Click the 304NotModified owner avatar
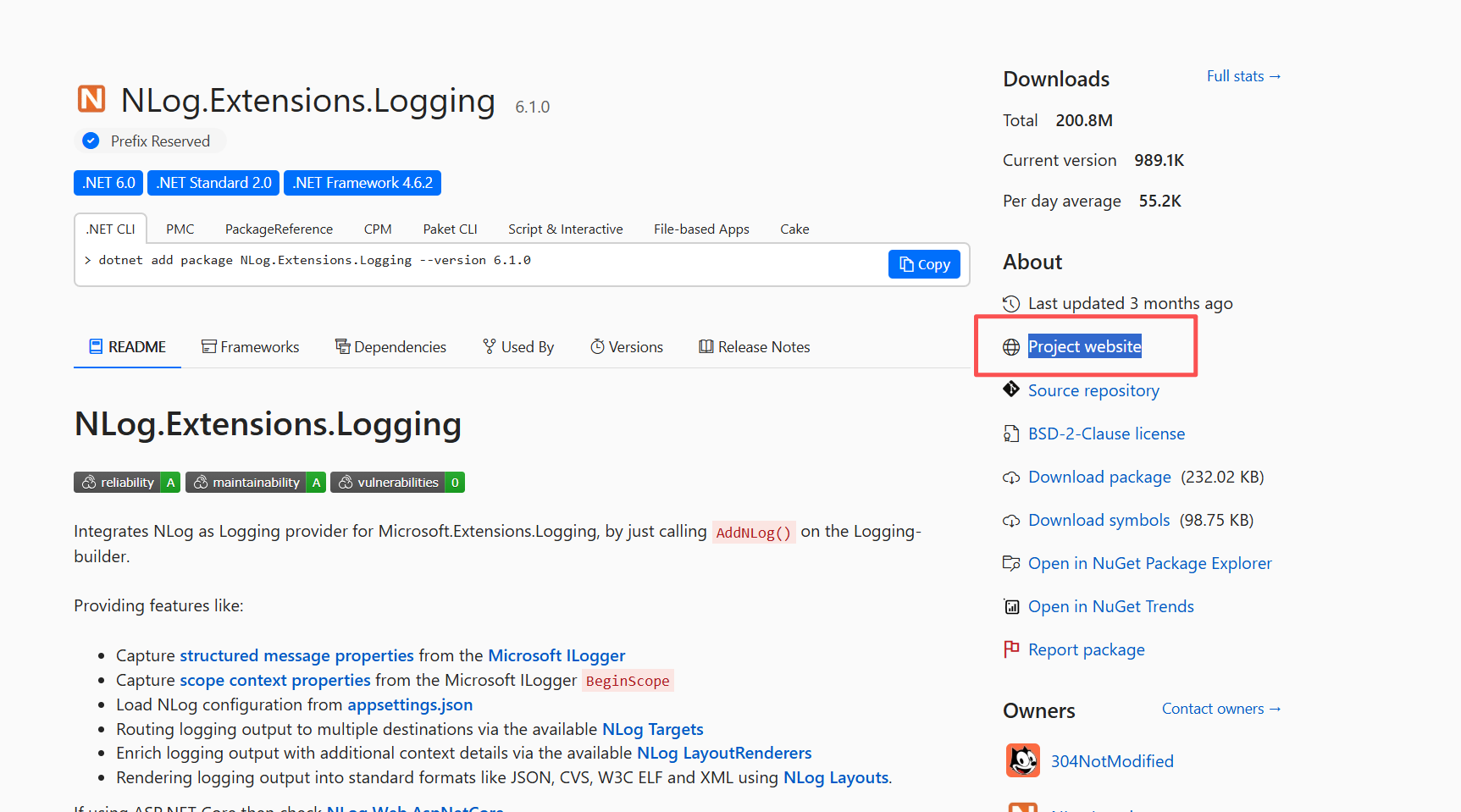The width and height of the screenshot is (1461, 812). coord(1023,760)
